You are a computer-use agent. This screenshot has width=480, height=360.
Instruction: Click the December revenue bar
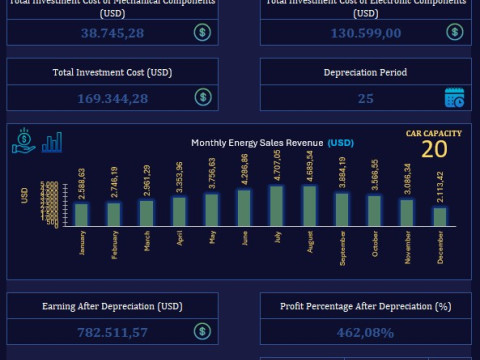[440, 217]
